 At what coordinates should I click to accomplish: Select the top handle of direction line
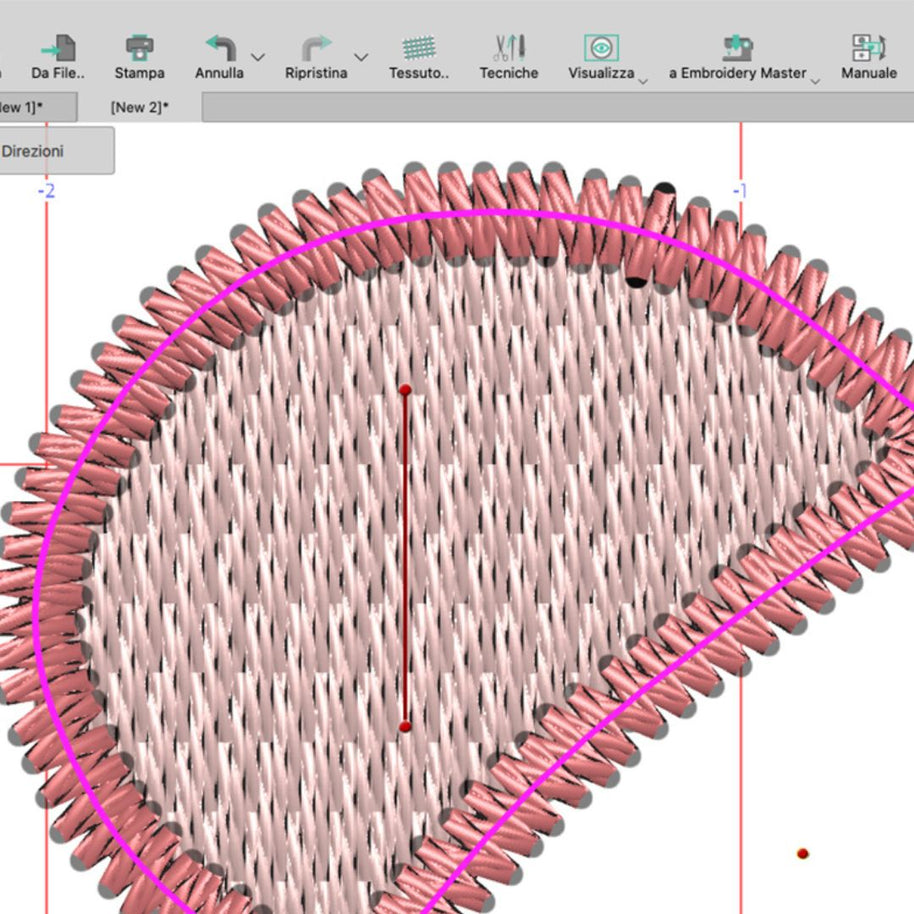click(x=404, y=389)
